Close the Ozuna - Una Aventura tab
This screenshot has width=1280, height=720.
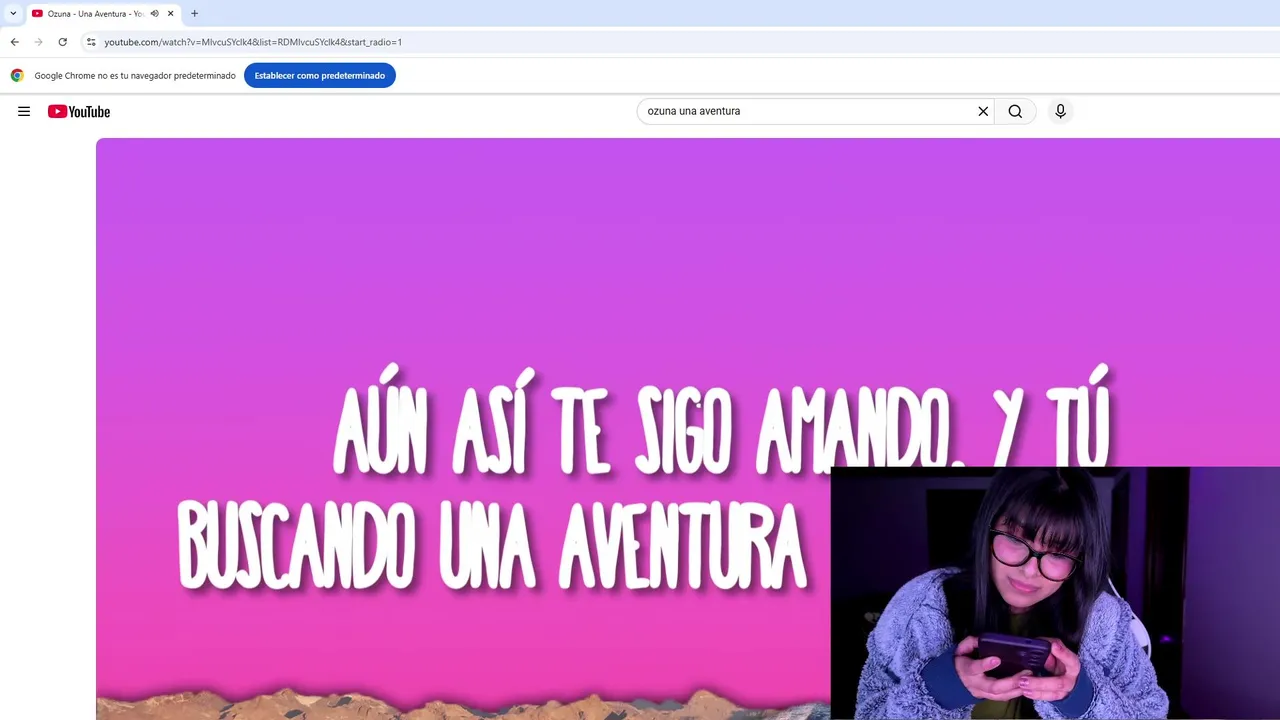171,14
